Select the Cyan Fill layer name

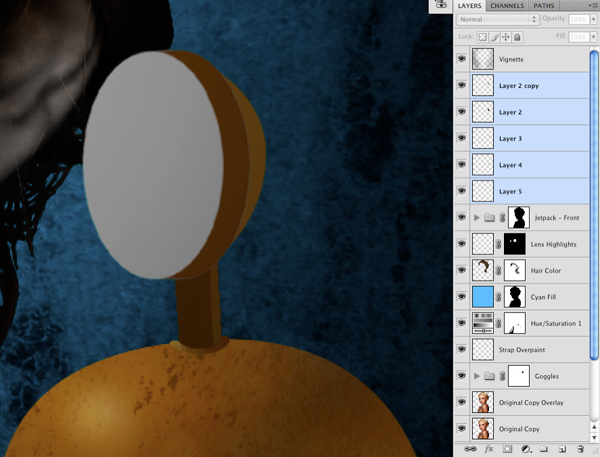point(543,297)
